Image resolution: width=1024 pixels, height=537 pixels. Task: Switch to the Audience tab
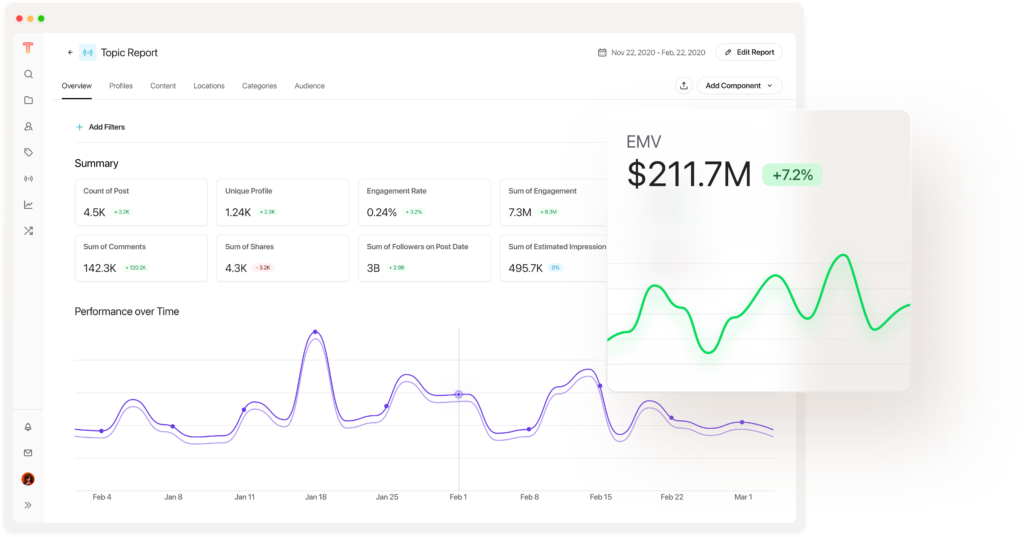(309, 86)
